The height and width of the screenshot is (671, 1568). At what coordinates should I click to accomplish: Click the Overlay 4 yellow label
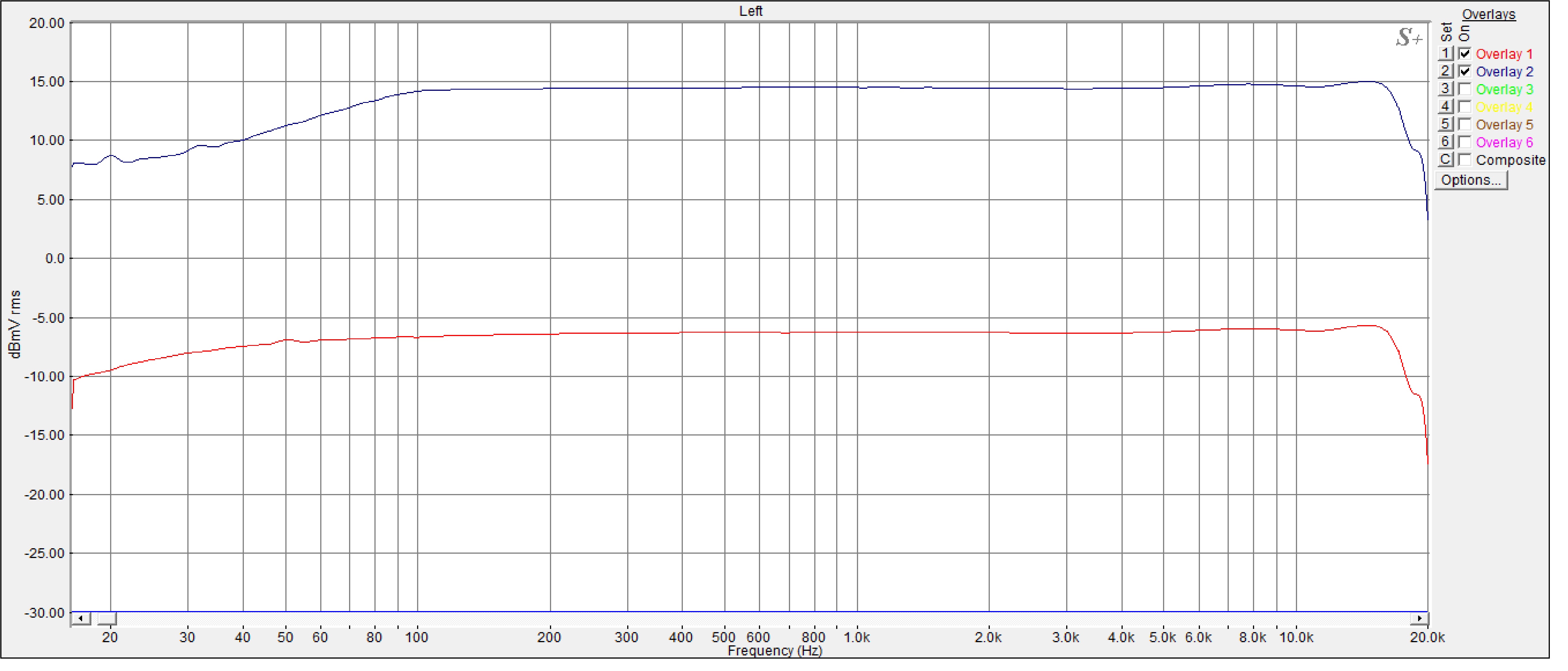1504,107
